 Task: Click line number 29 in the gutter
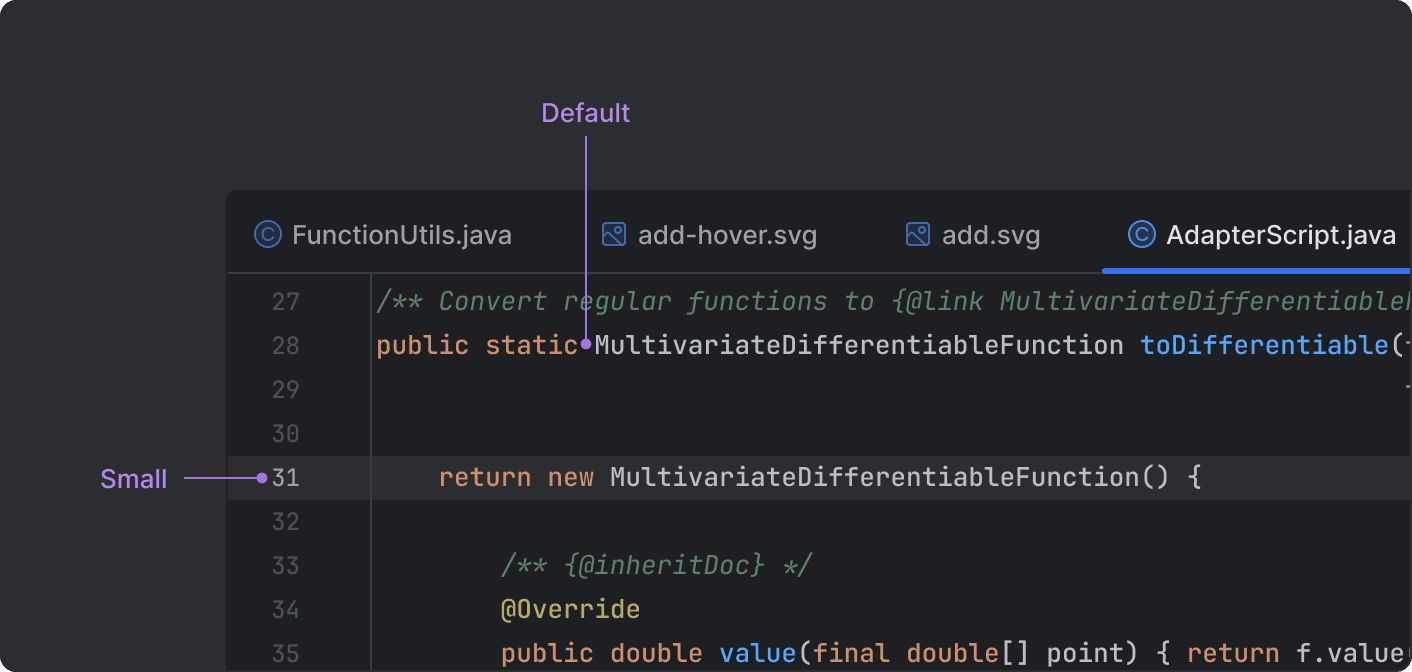[286, 390]
